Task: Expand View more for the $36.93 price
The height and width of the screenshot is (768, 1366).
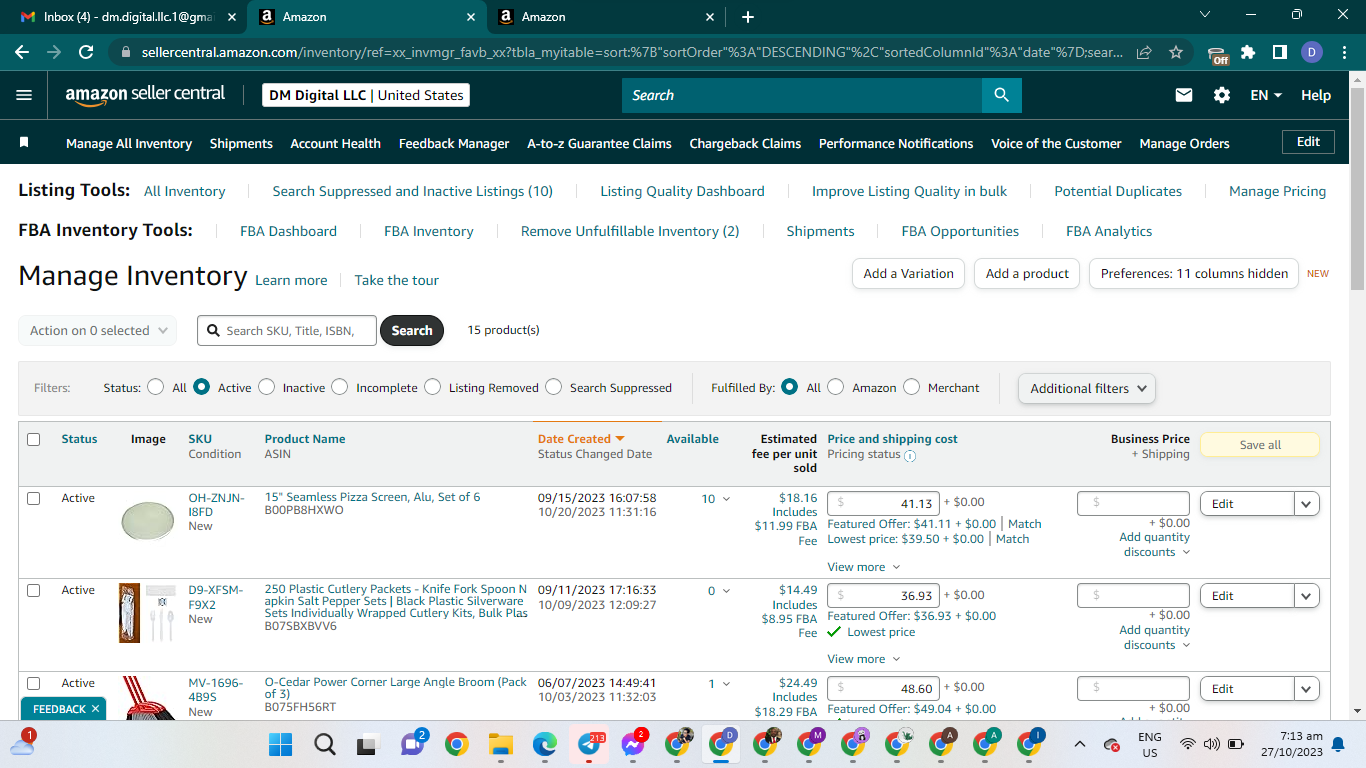Action: (x=864, y=659)
